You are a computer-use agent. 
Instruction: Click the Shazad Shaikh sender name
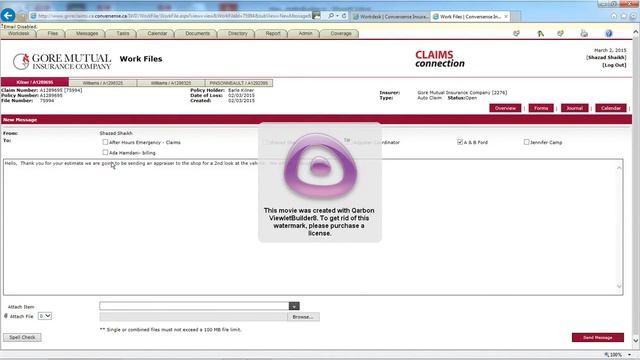(116, 133)
